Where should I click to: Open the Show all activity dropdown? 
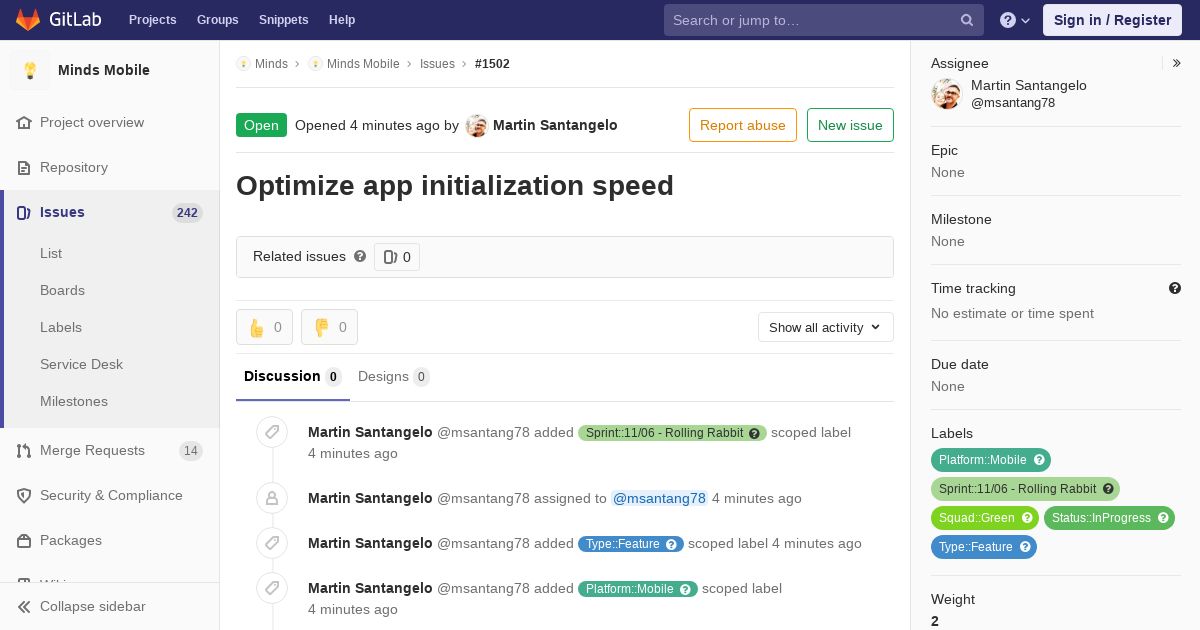[826, 327]
